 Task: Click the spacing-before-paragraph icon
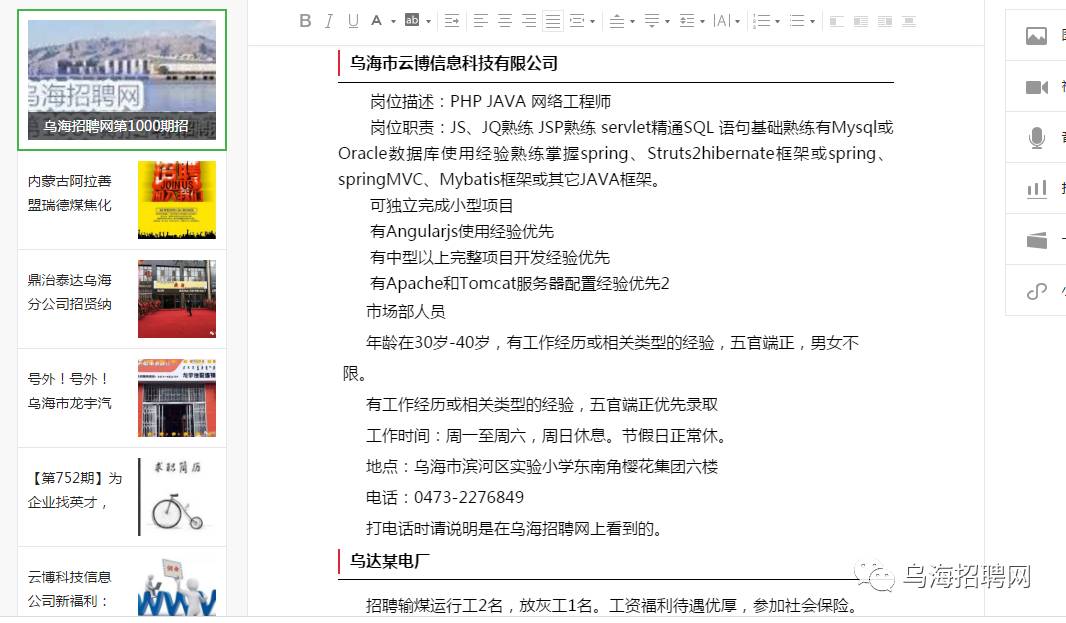click(x=617, y=21)
